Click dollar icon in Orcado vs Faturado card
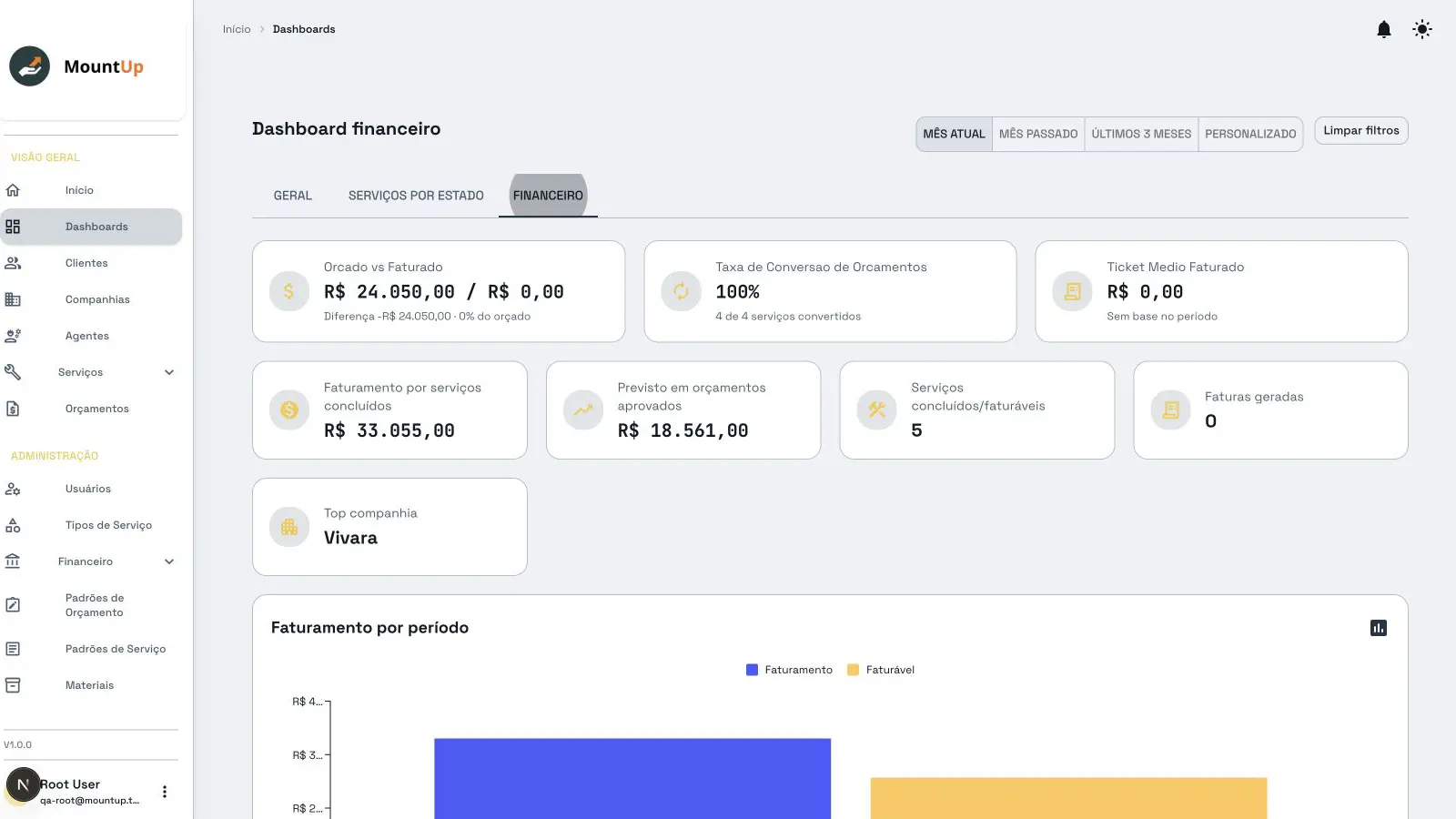The width and height of the screenshot is (1456, 819). pyautogui.click(x=289, y=291)
